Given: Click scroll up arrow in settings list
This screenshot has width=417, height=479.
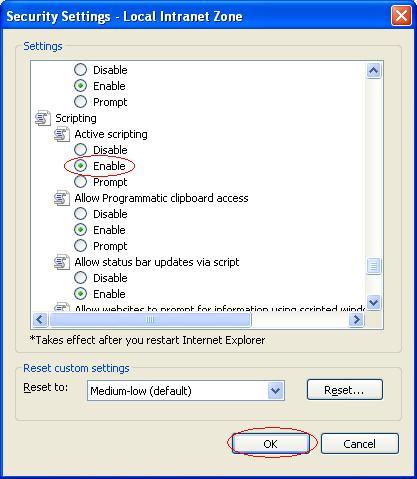Looking at the screenshot, I should tap(373, 70).
